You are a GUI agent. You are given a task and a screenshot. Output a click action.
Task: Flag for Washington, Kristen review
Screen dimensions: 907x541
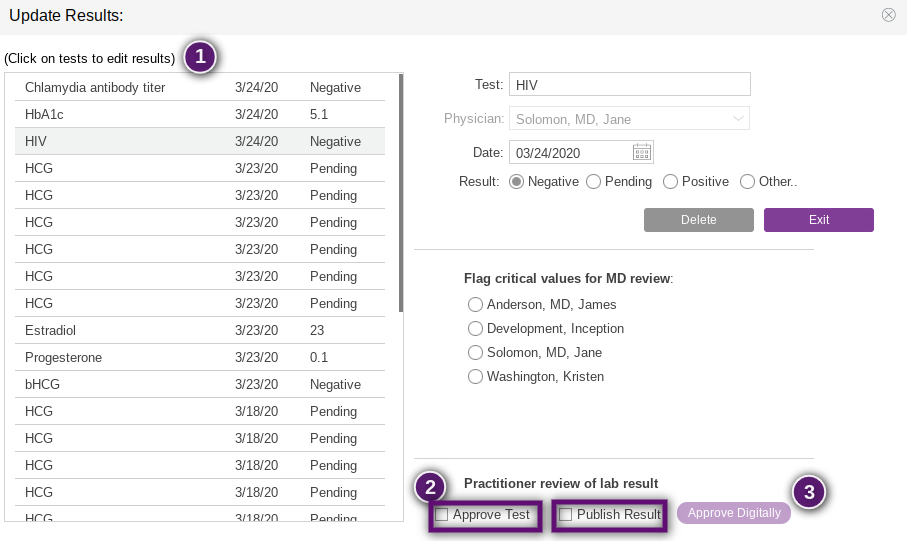pos(475,377)
